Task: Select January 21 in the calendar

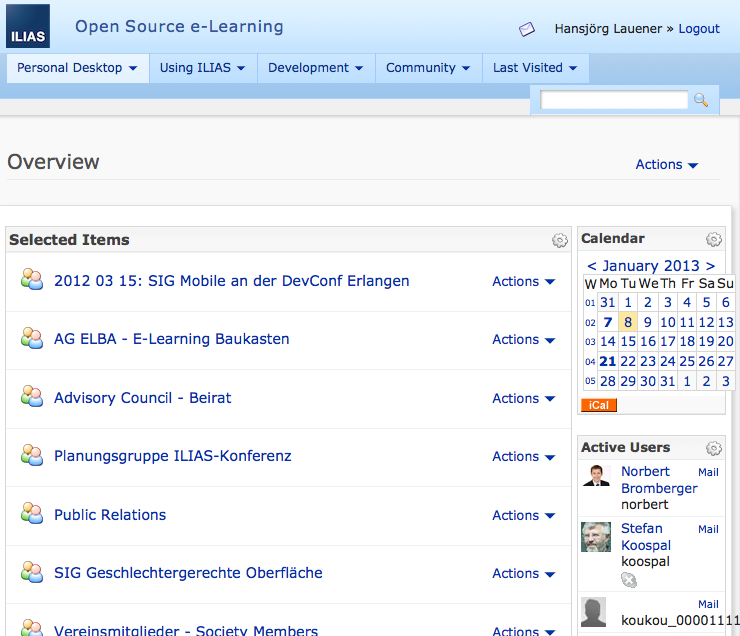Action: tap(607, 361)
